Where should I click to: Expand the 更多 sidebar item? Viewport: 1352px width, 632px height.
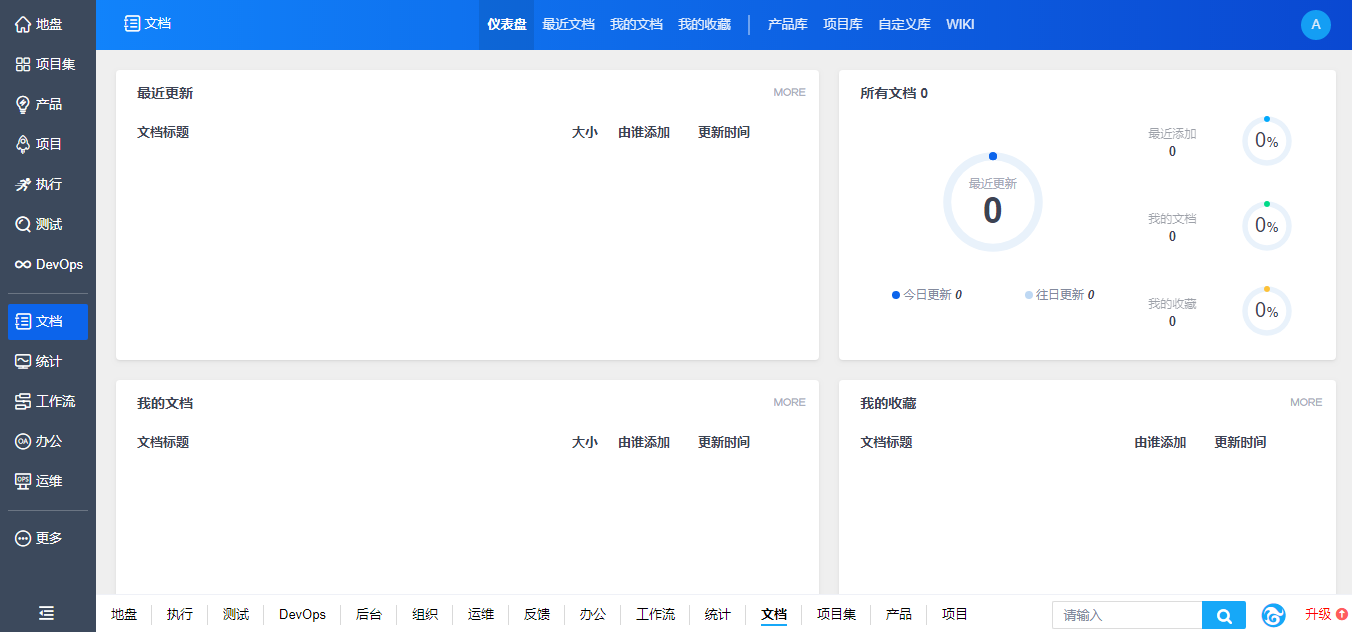click(x=47, y=538)
